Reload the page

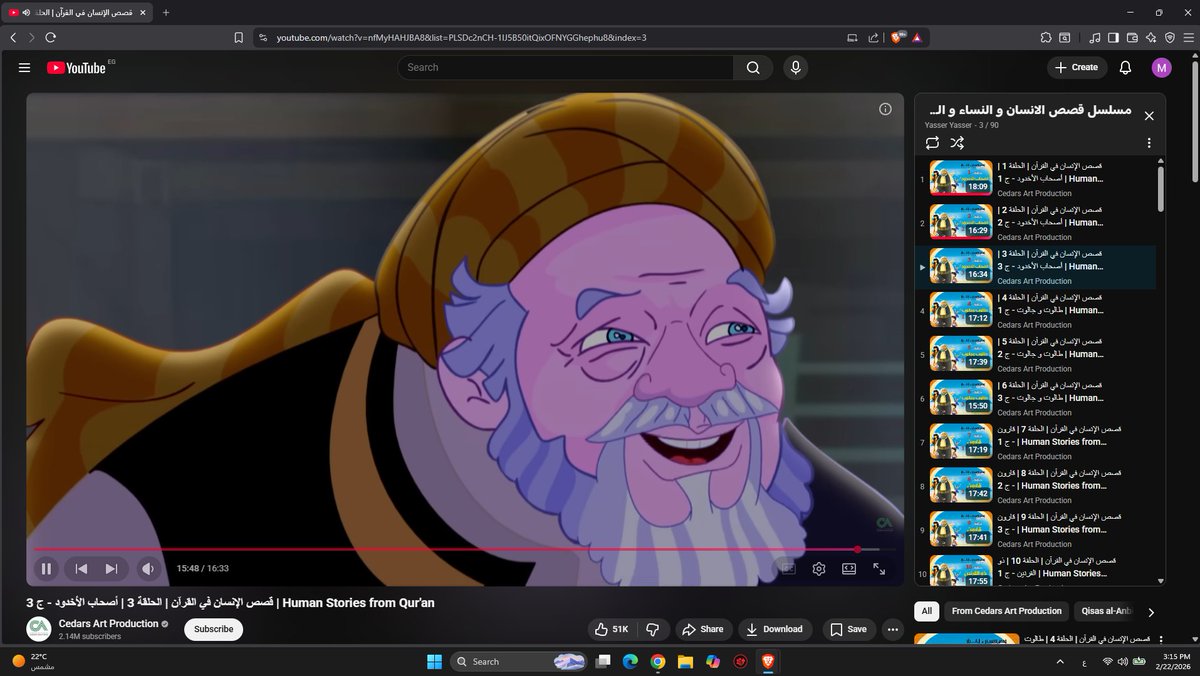click(x=50, y=37)
